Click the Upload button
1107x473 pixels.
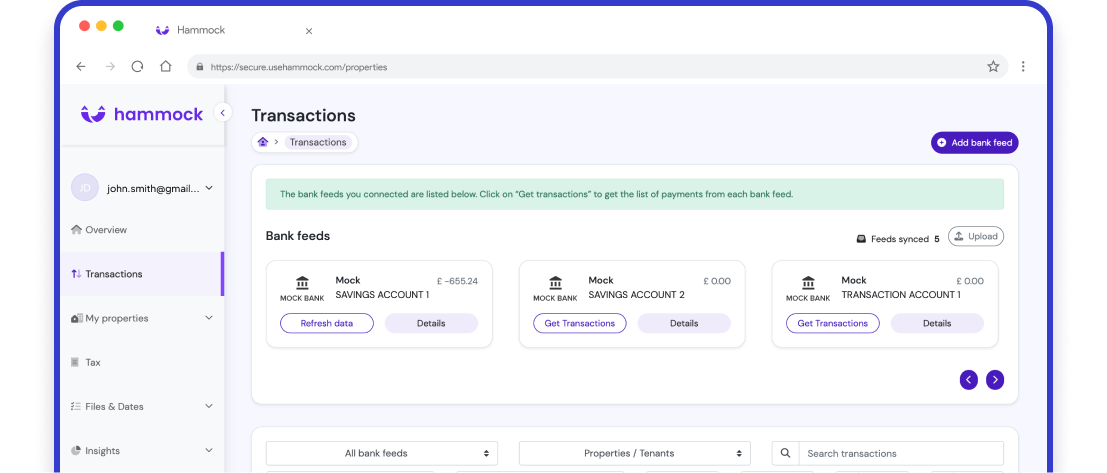(x=975, y=236)
